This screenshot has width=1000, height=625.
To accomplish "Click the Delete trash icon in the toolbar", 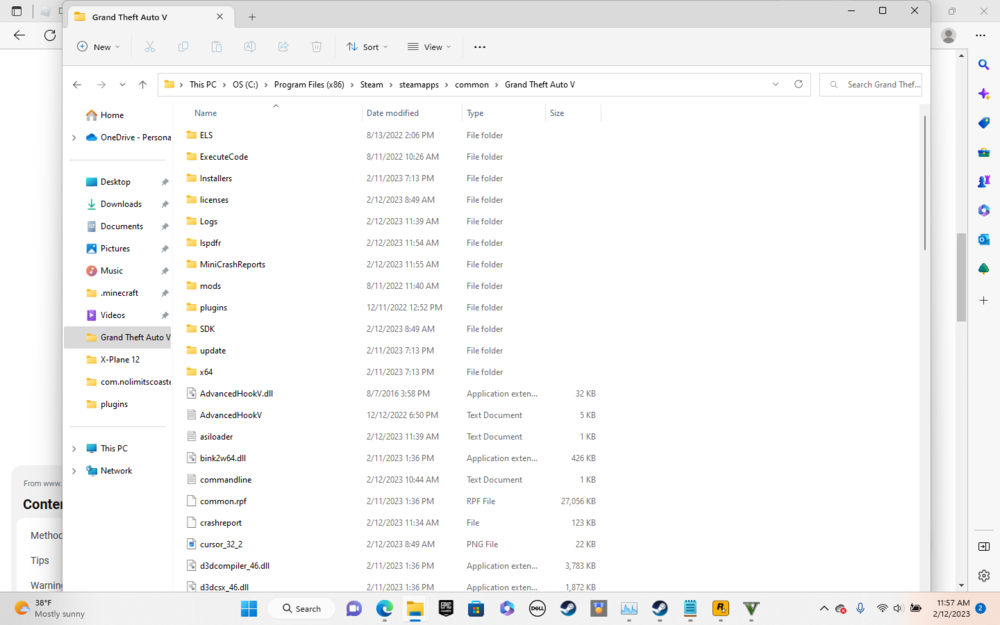I will click(316, 47).
